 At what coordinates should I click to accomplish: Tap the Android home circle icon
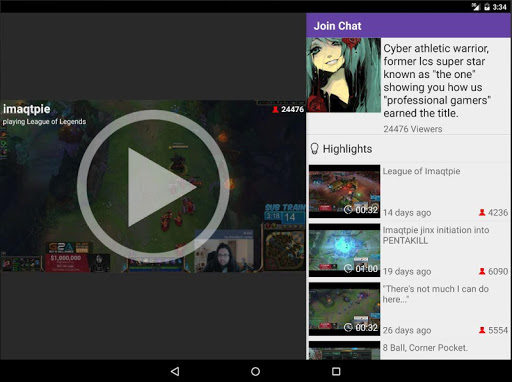tap(256, 371)
